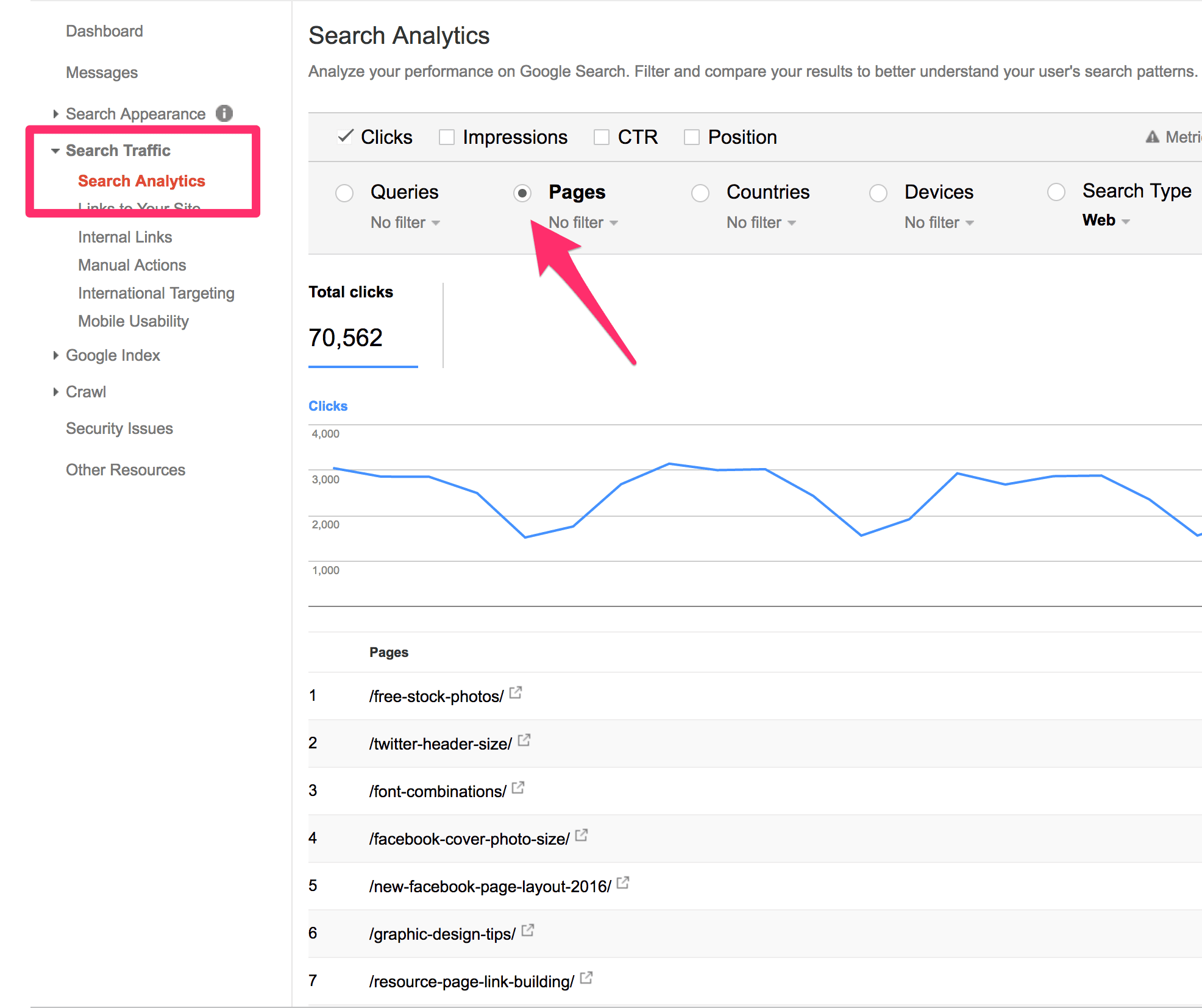Open the Pages No filter dropdown
The image size is (1202, 1008).
583,222
